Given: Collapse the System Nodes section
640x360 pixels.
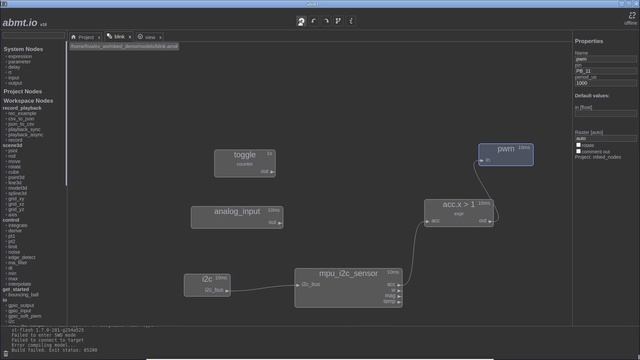Looking at the screenshot, I should point(23,49).
